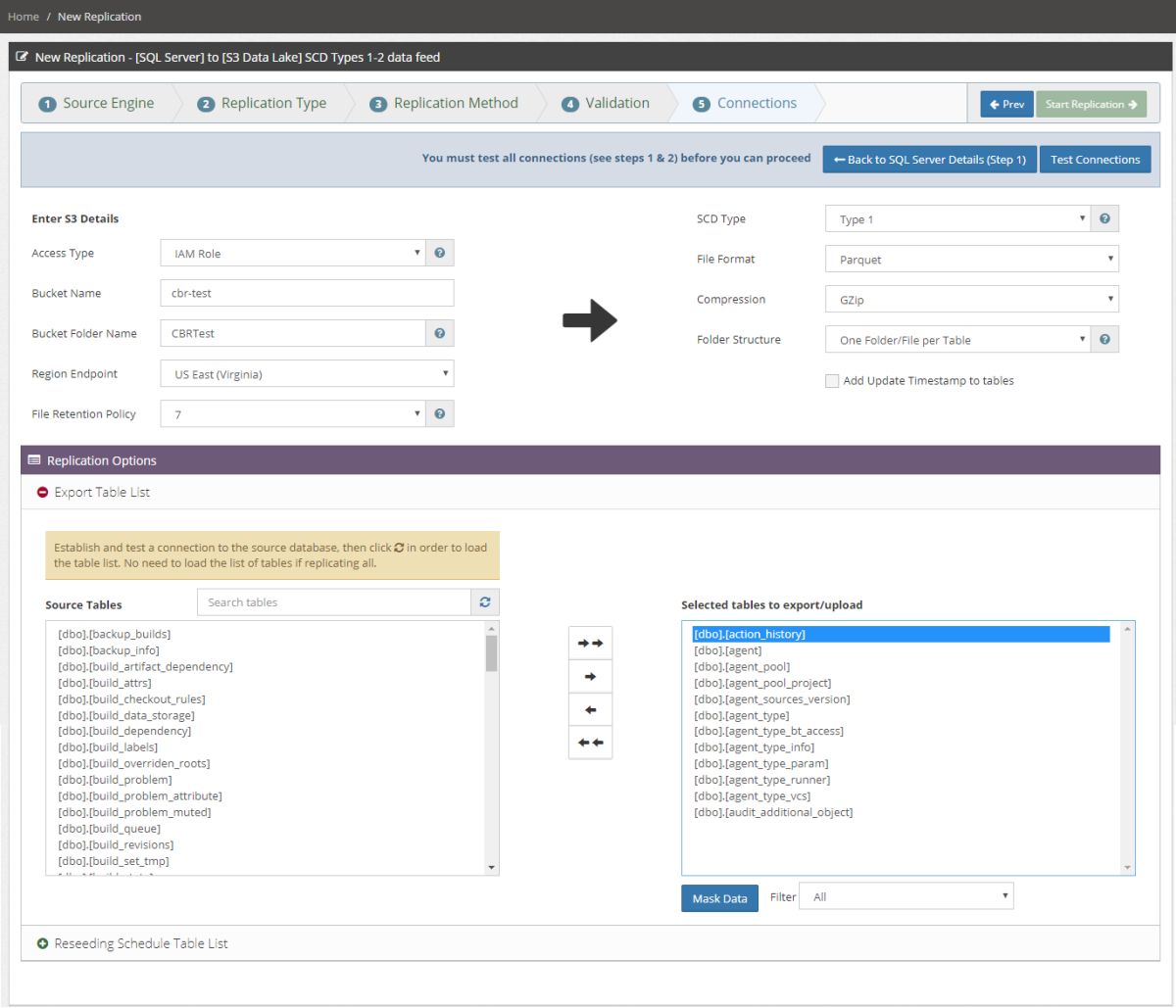Select [dbo].[agent] in selected tables
Image resolution: width=1176 pixels, height=1008 pixels.
727,650
